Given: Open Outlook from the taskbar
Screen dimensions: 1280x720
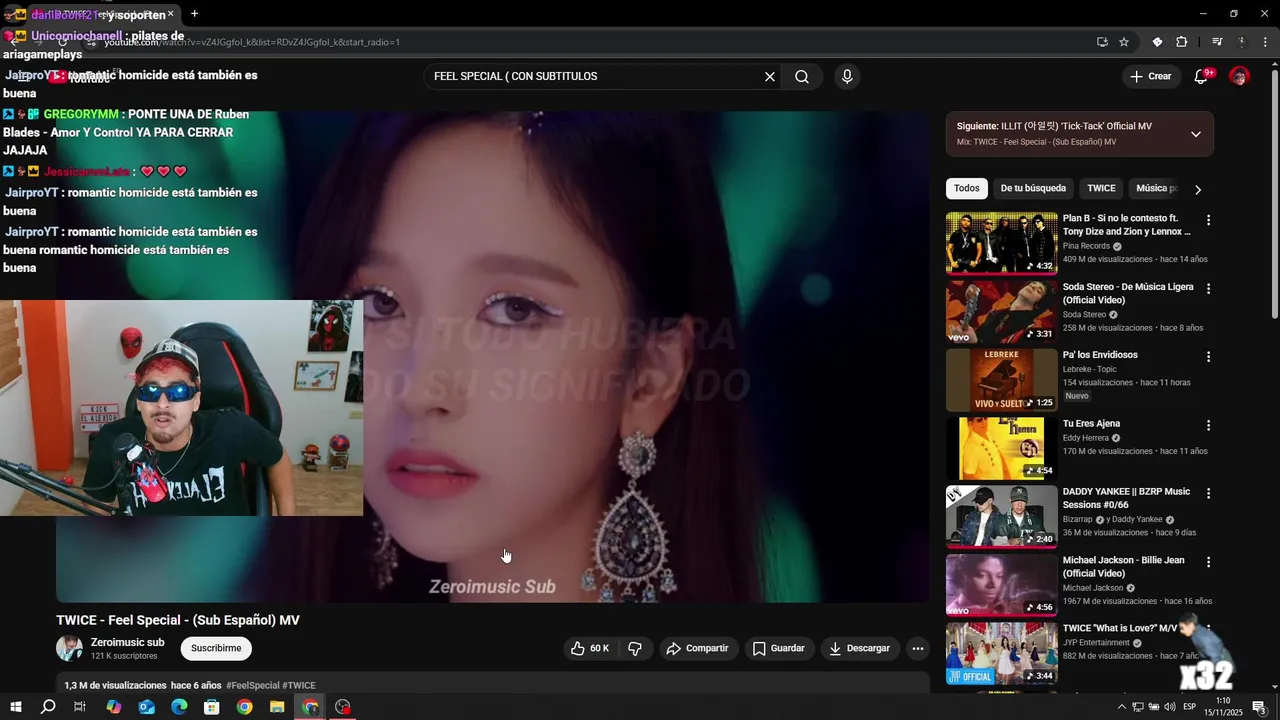Looking at the screenshot, I should [x=146, y=707].
